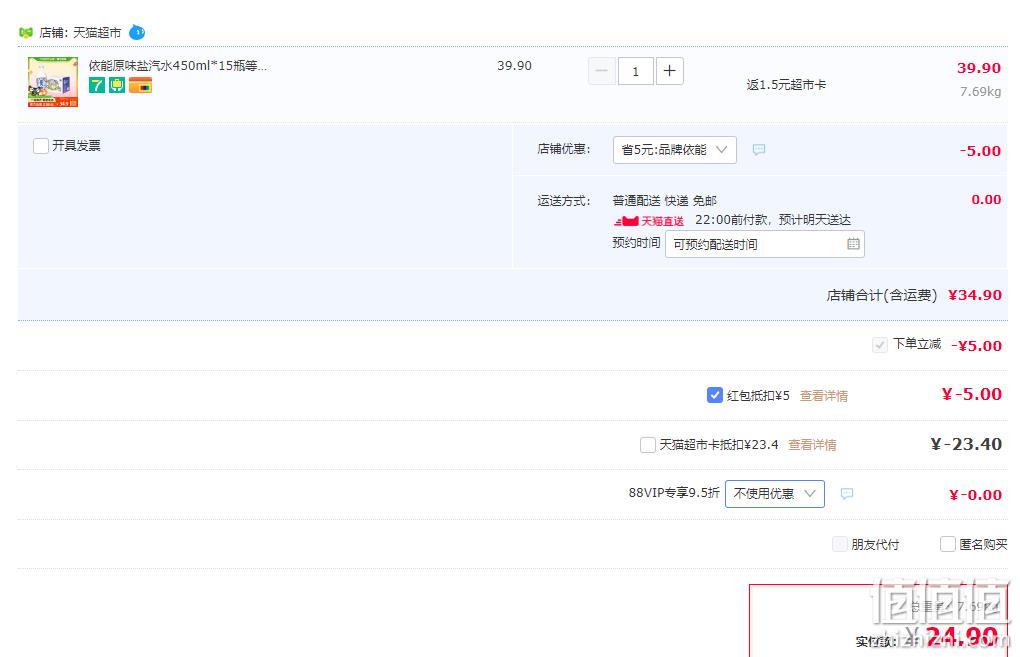Click 查看详情 next to 天猫超市卡抵扣
Screen dimensions: 1020x657
click(x=812, y=445)
